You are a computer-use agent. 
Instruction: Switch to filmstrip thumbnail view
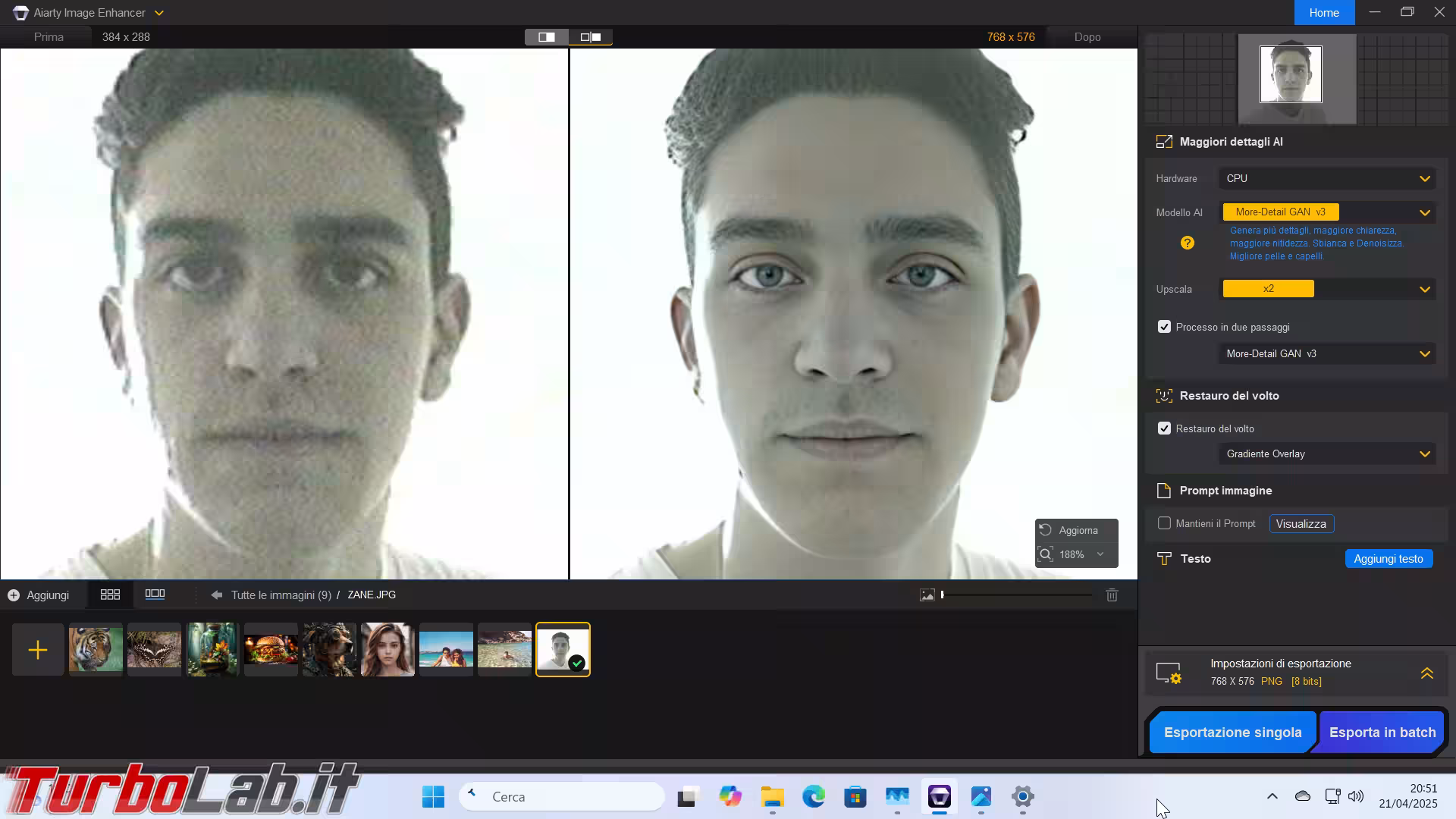click(155, 595)
